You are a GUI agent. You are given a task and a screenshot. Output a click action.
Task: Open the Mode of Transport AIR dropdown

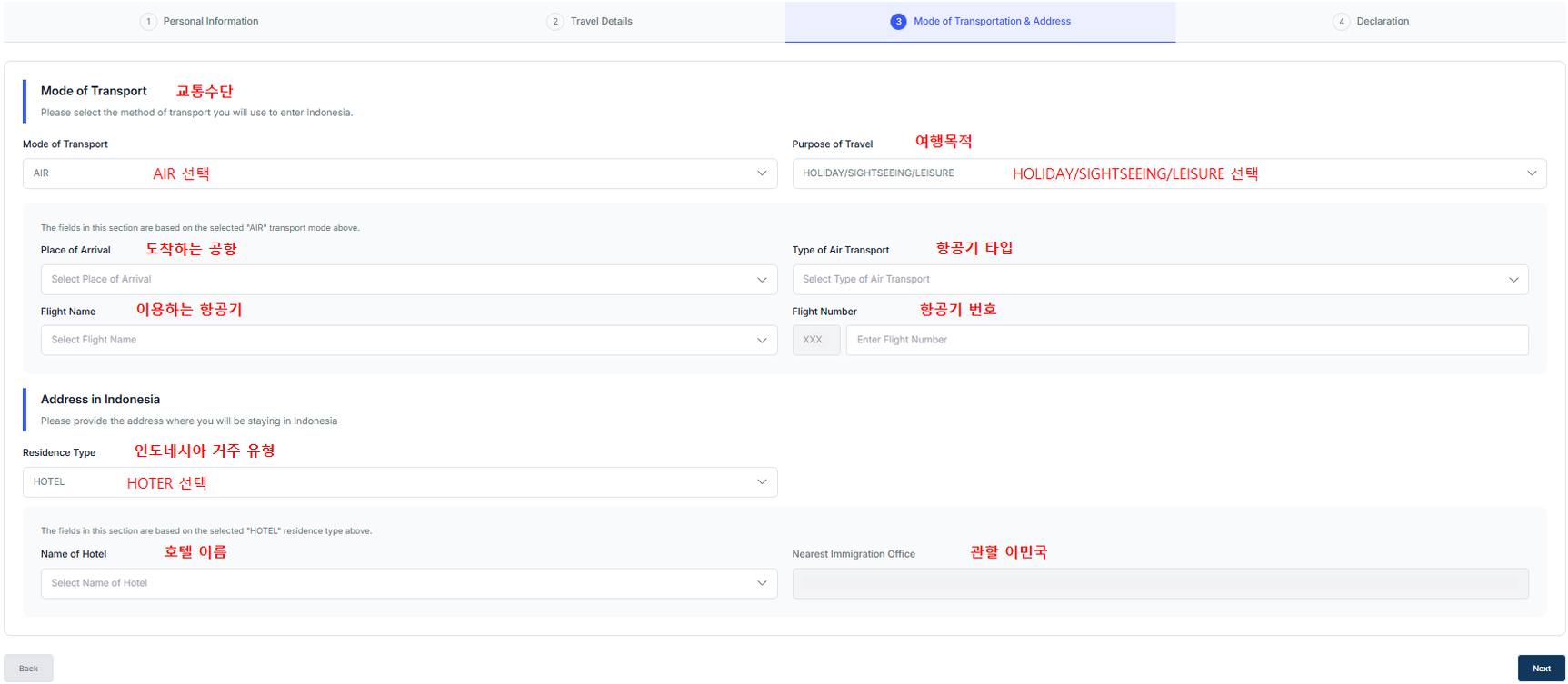tap(400, 173)
